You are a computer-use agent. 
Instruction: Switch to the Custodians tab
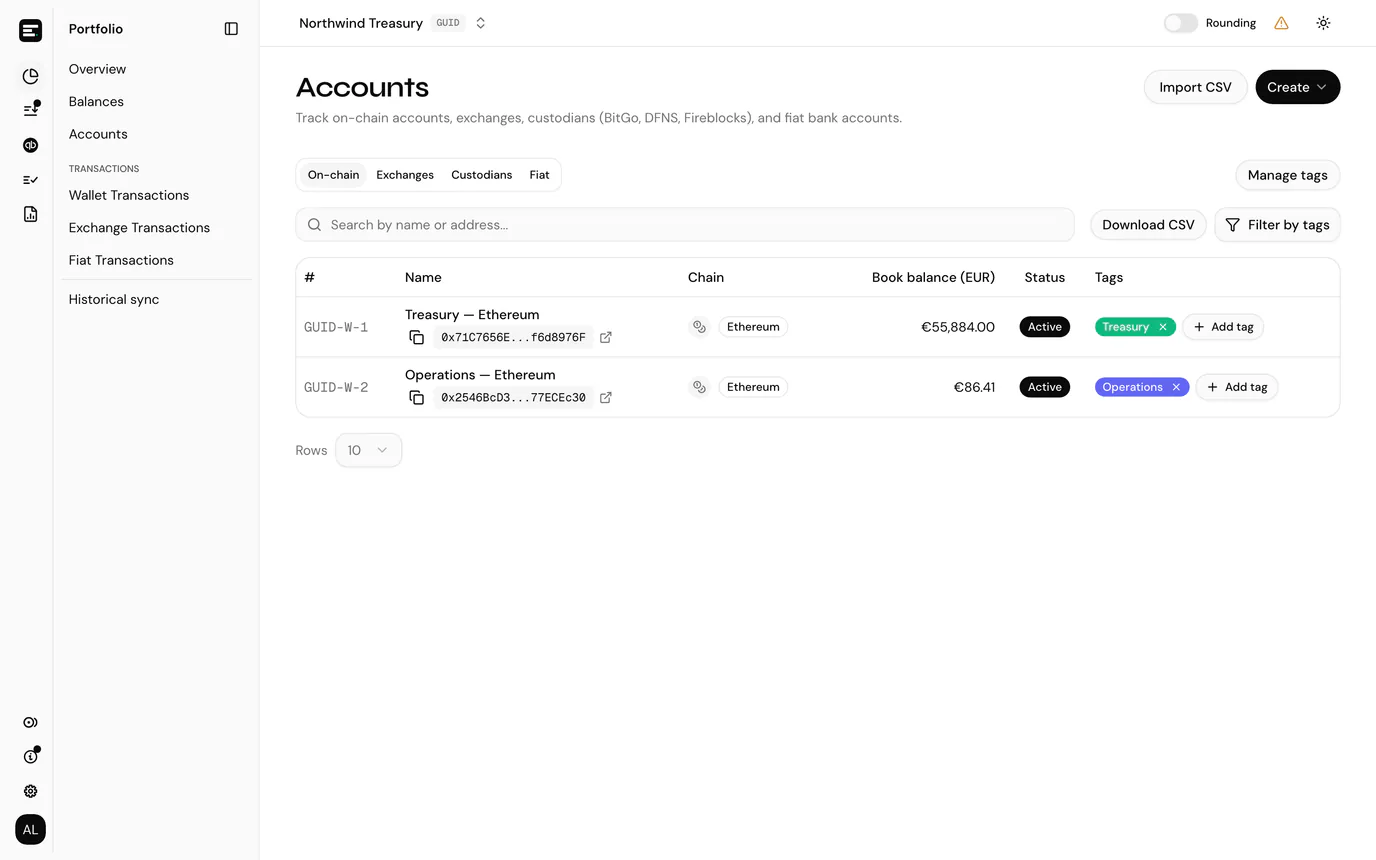(x=481, y=175)
